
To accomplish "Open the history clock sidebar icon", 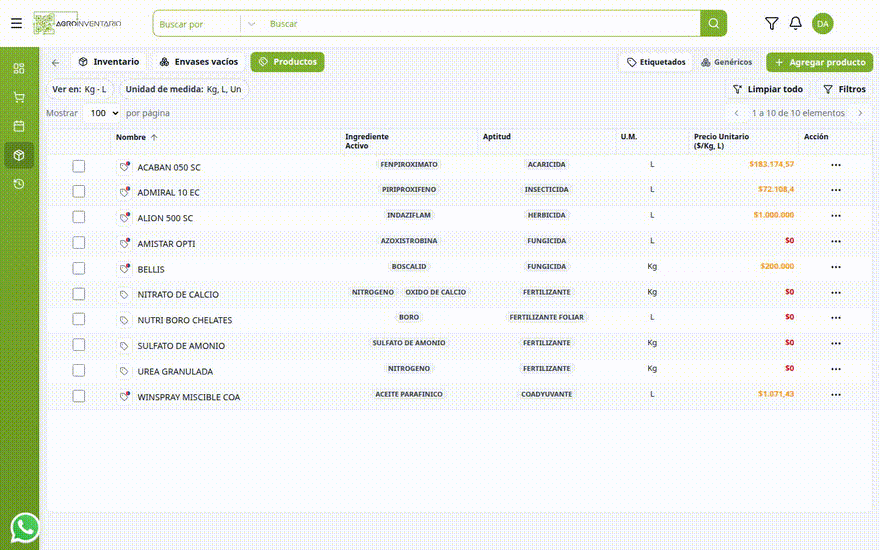I will pyautogui.click(x=19, y=184).
